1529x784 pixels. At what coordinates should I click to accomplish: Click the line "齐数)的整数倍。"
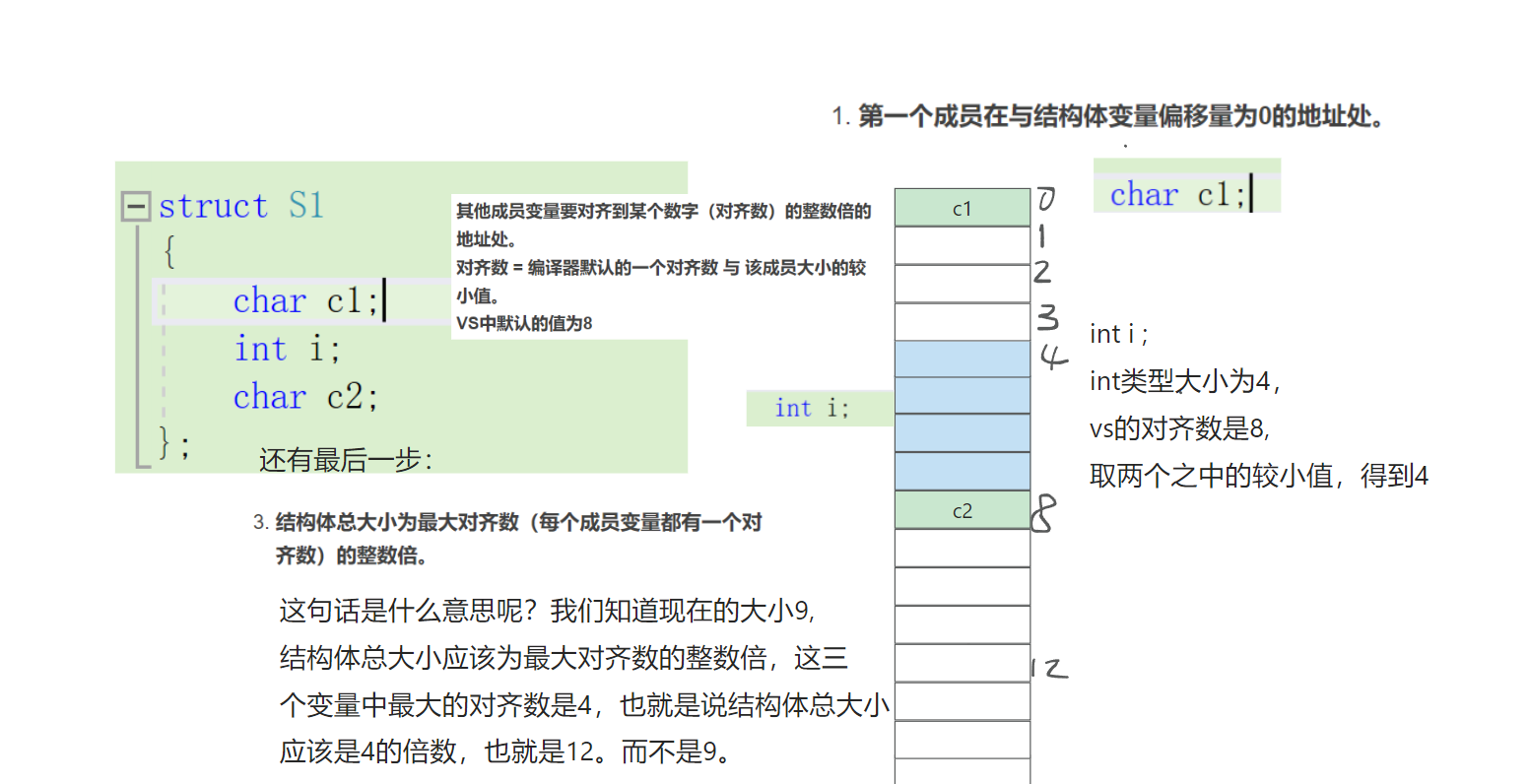click(351, 555)
